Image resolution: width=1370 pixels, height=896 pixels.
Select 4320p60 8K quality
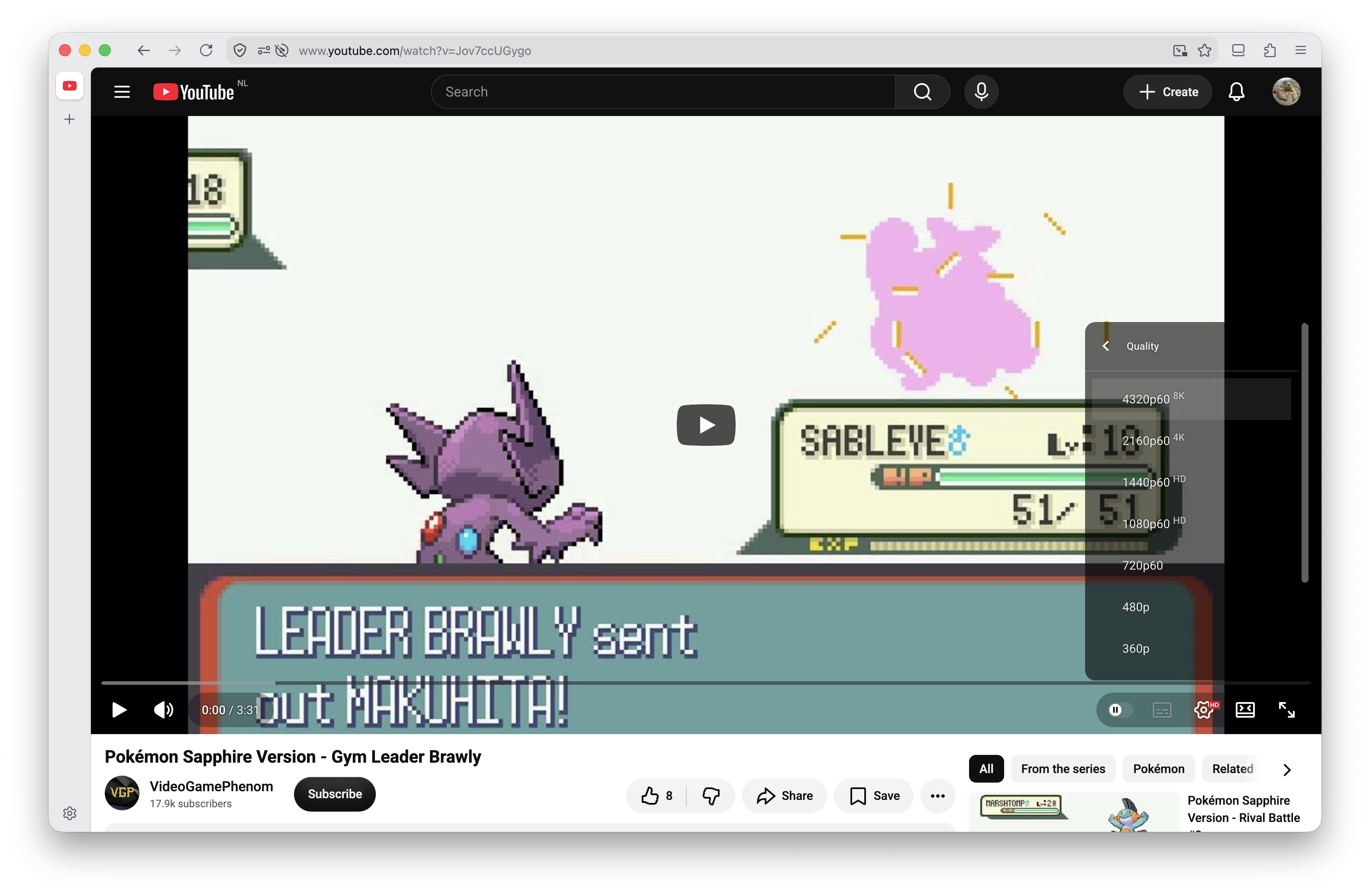(1191, 399)
